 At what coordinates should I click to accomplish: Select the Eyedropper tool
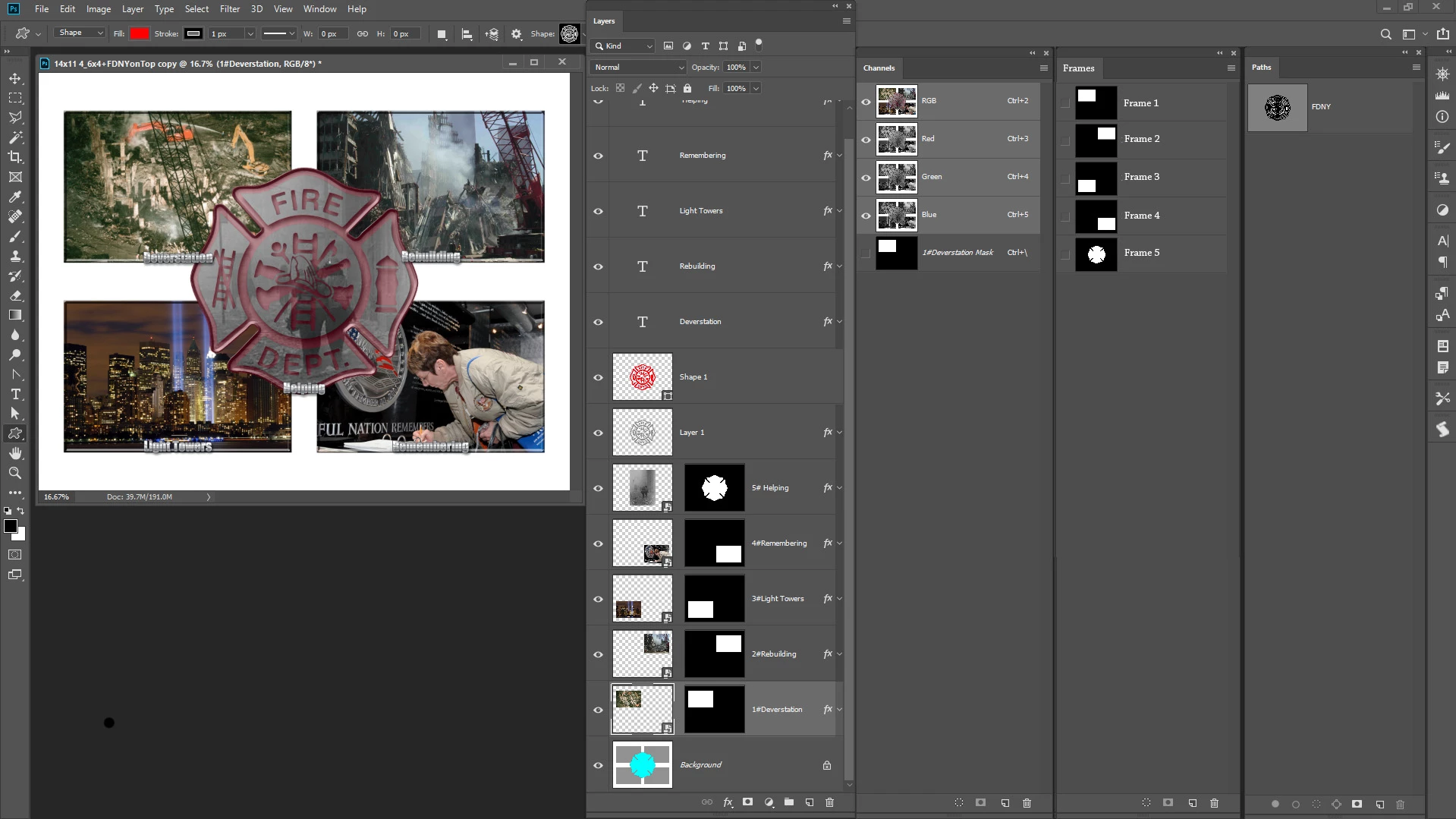(15, 197)
